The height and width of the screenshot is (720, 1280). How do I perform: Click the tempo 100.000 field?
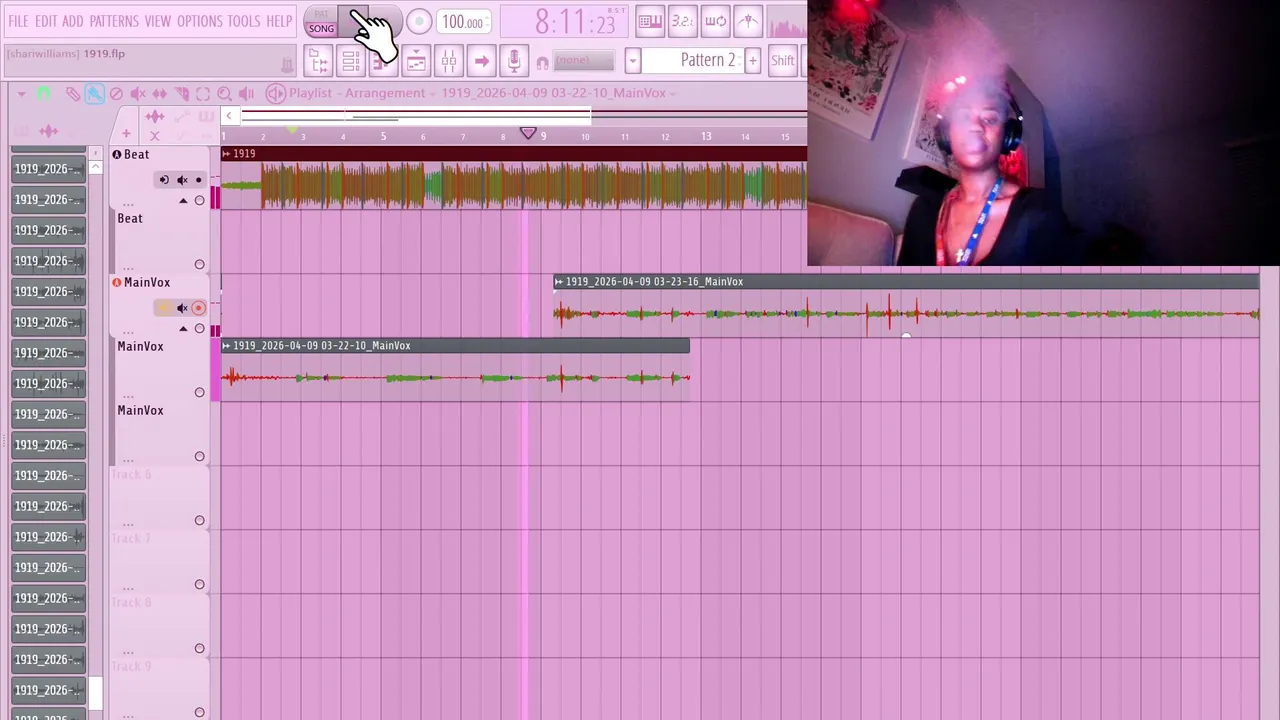pyautogui.click(x=463, y=22)
